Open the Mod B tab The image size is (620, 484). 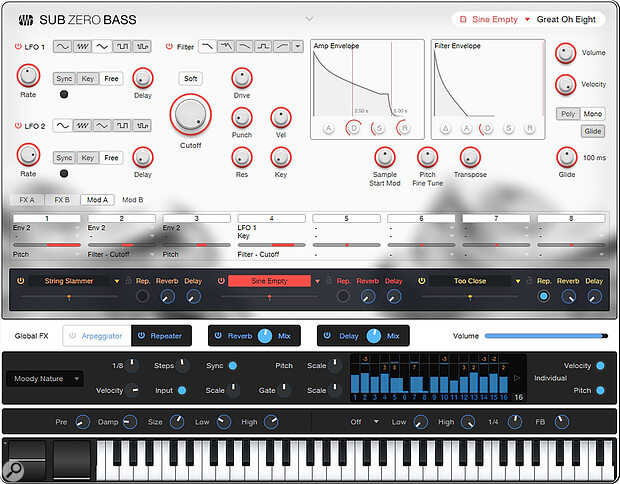(x=132, y=200)
